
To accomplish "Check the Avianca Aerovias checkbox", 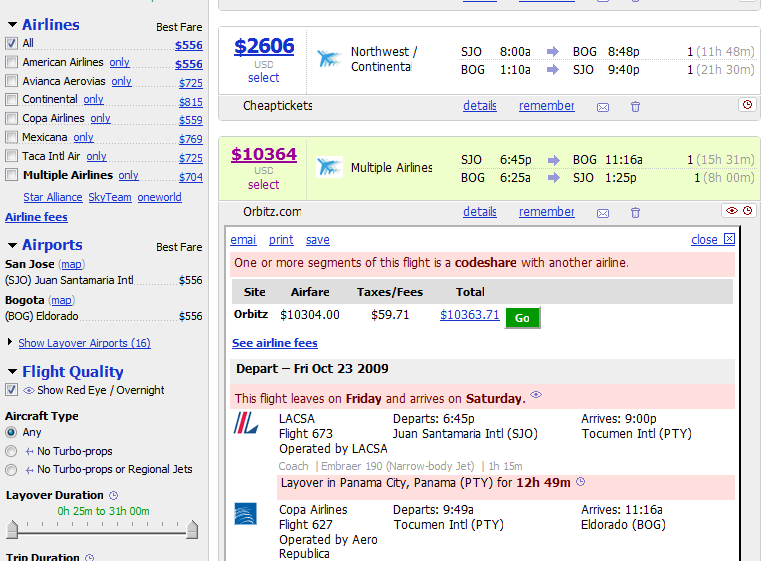I will (11, 80).
